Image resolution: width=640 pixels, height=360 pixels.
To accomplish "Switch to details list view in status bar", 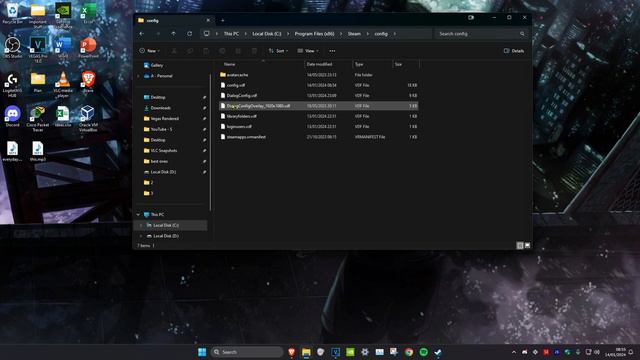I will coord(520,245).
